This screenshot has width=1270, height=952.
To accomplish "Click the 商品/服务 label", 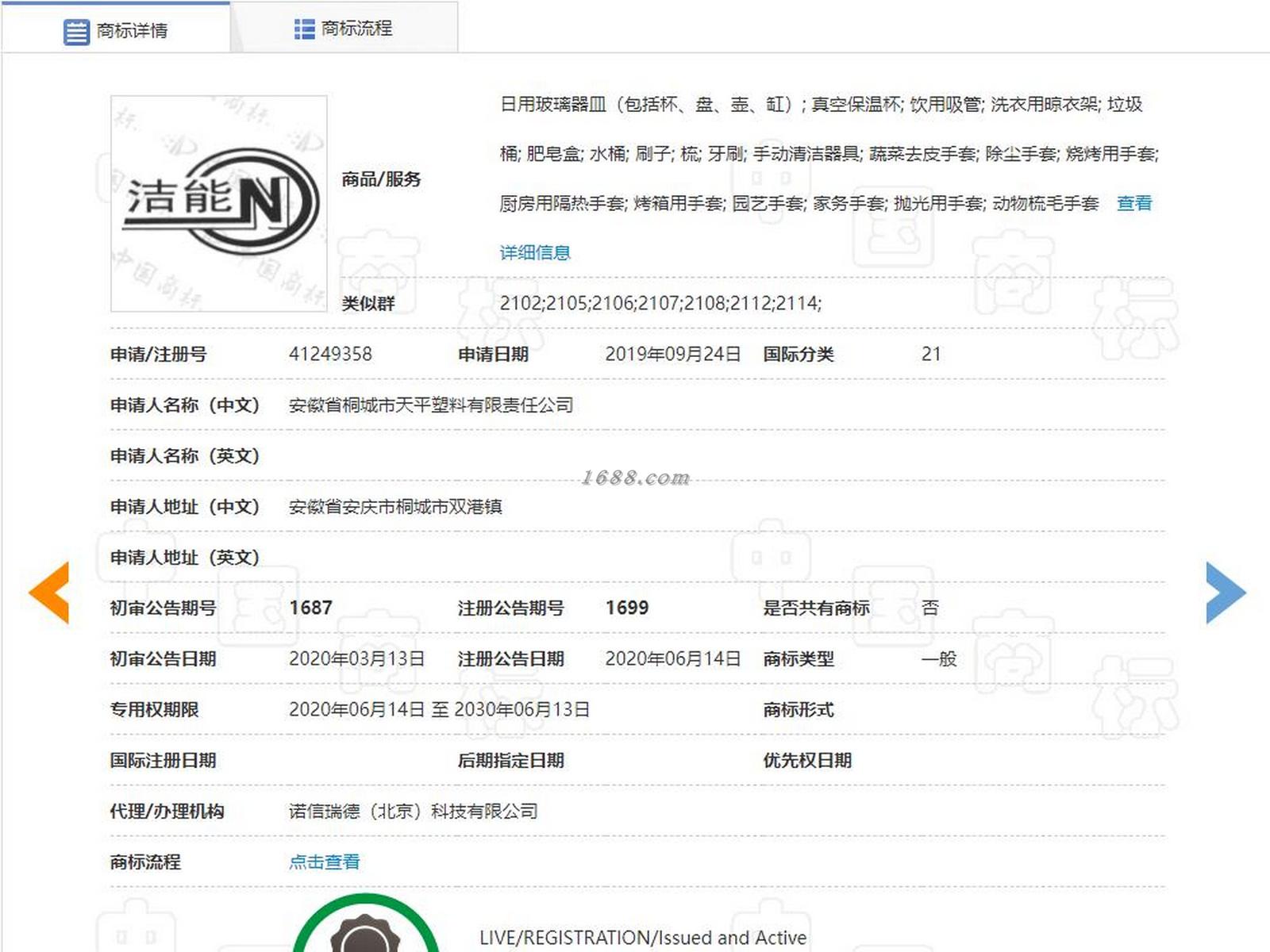I will [381, 179].
